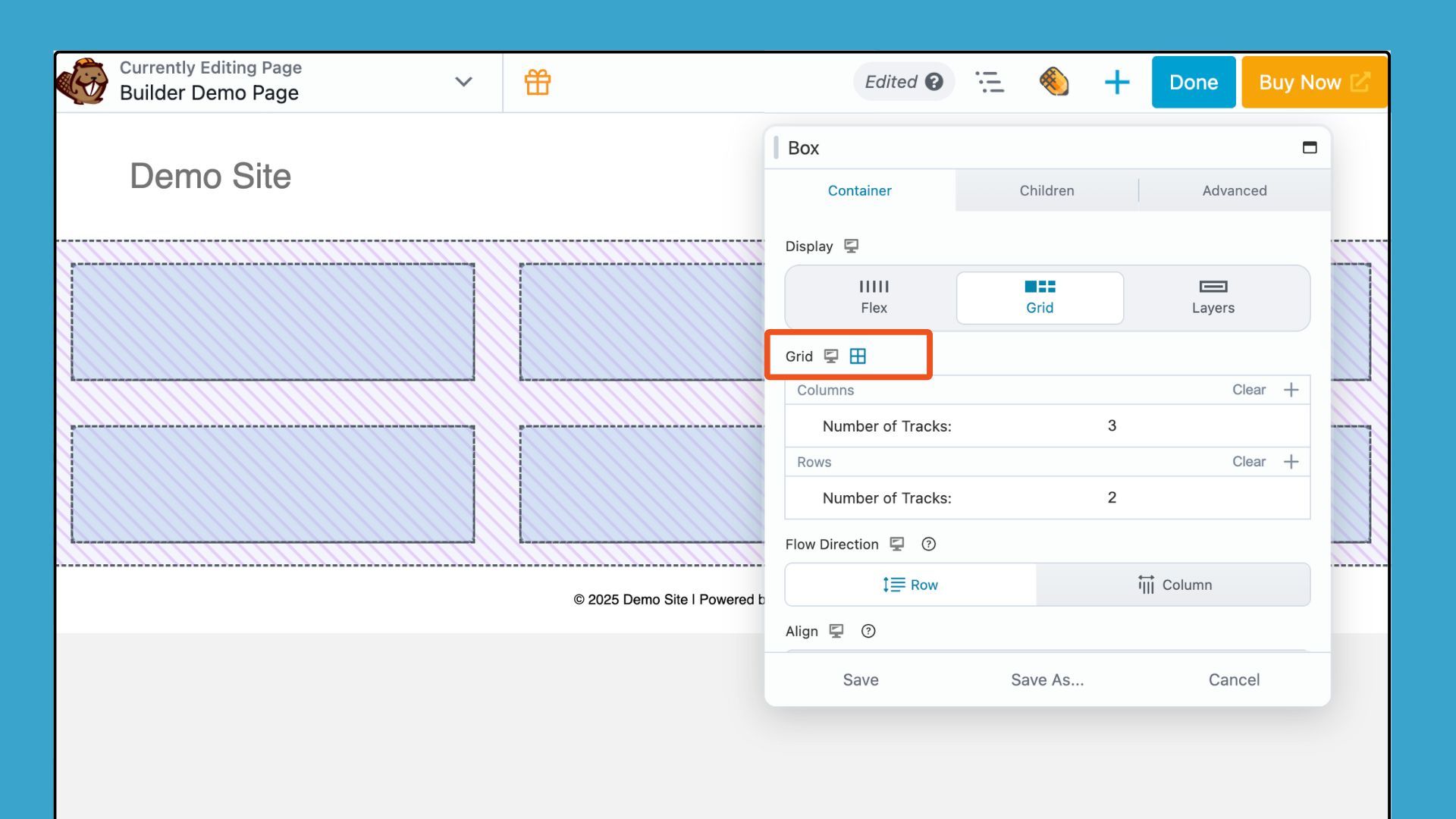Screen dimensions: 1456x819
Task: Switch Flow Direction to Column
Action: tap(1174, 584)
